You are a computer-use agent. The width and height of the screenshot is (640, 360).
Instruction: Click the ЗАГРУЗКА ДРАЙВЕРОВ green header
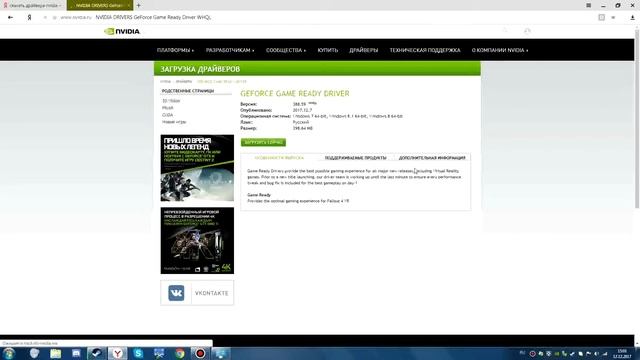[317, 69]
